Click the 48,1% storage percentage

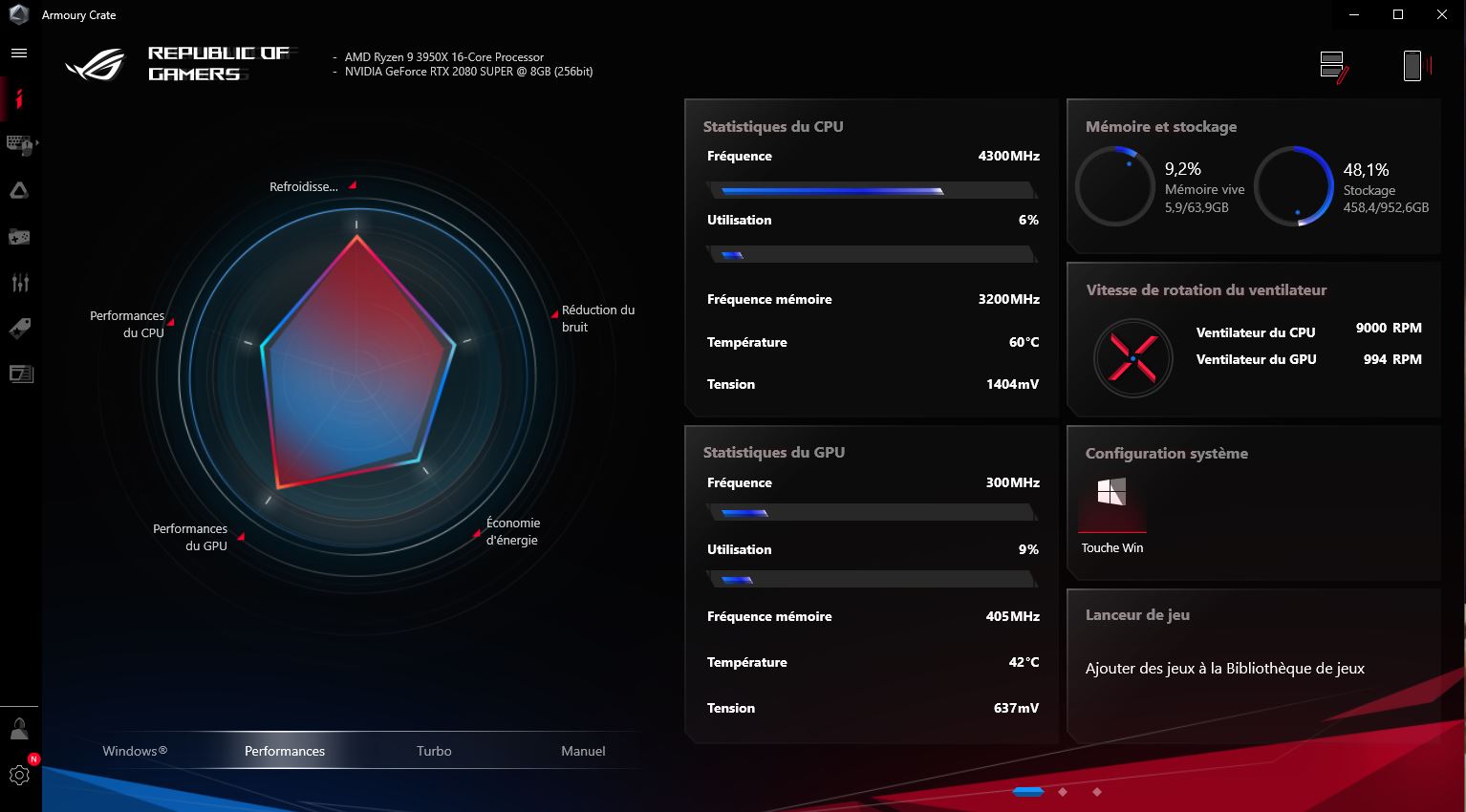(x=1366, y=170)
